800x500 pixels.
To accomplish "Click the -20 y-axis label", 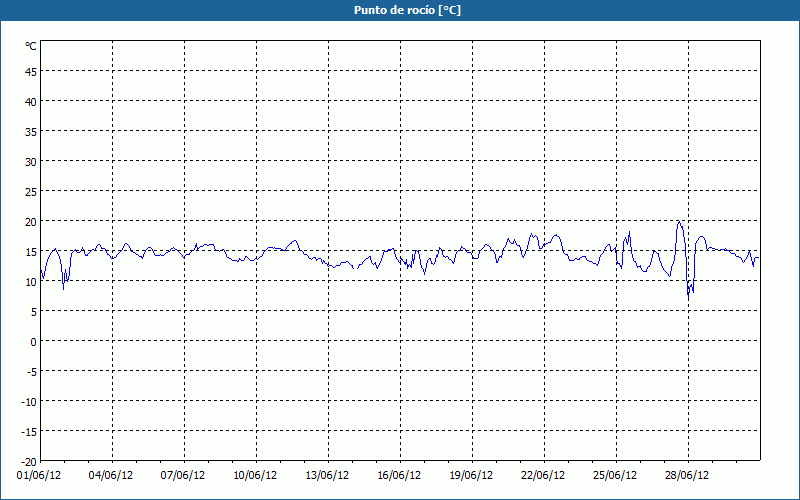I will [28, 462].
